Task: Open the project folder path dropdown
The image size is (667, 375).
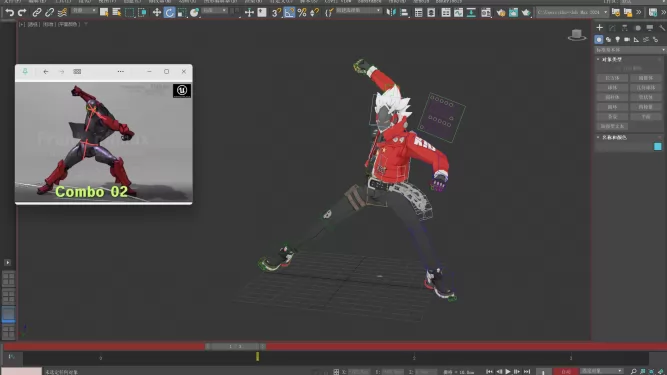Action: (x=572, y=12)
